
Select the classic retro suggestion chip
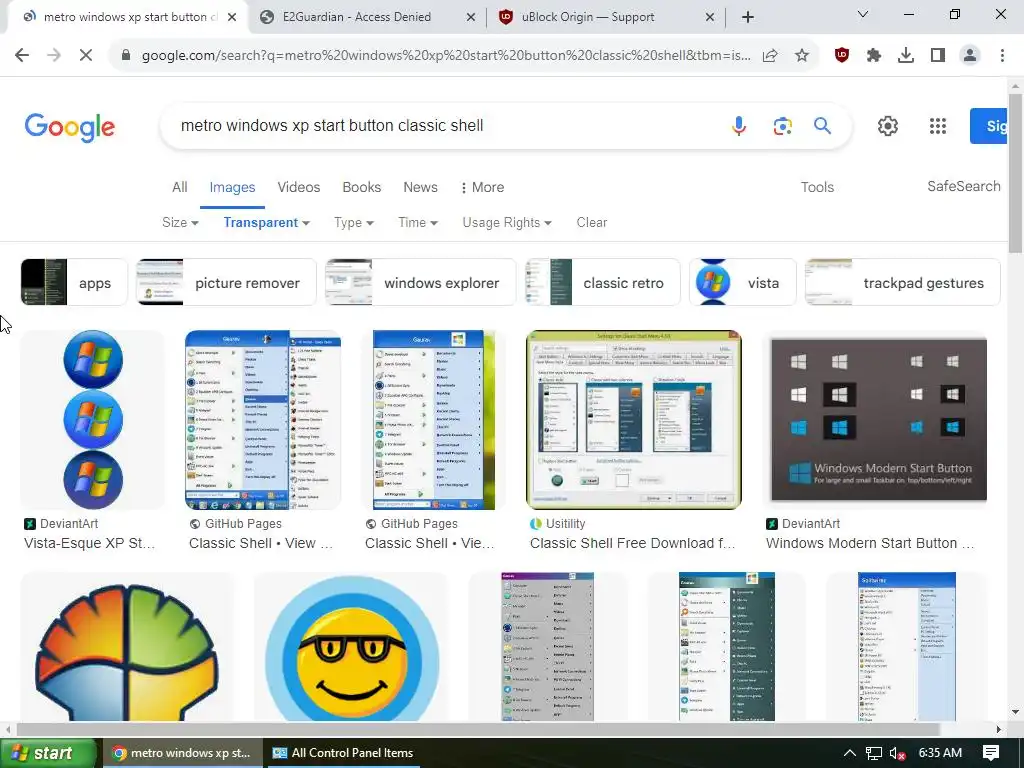click(603, 282)
